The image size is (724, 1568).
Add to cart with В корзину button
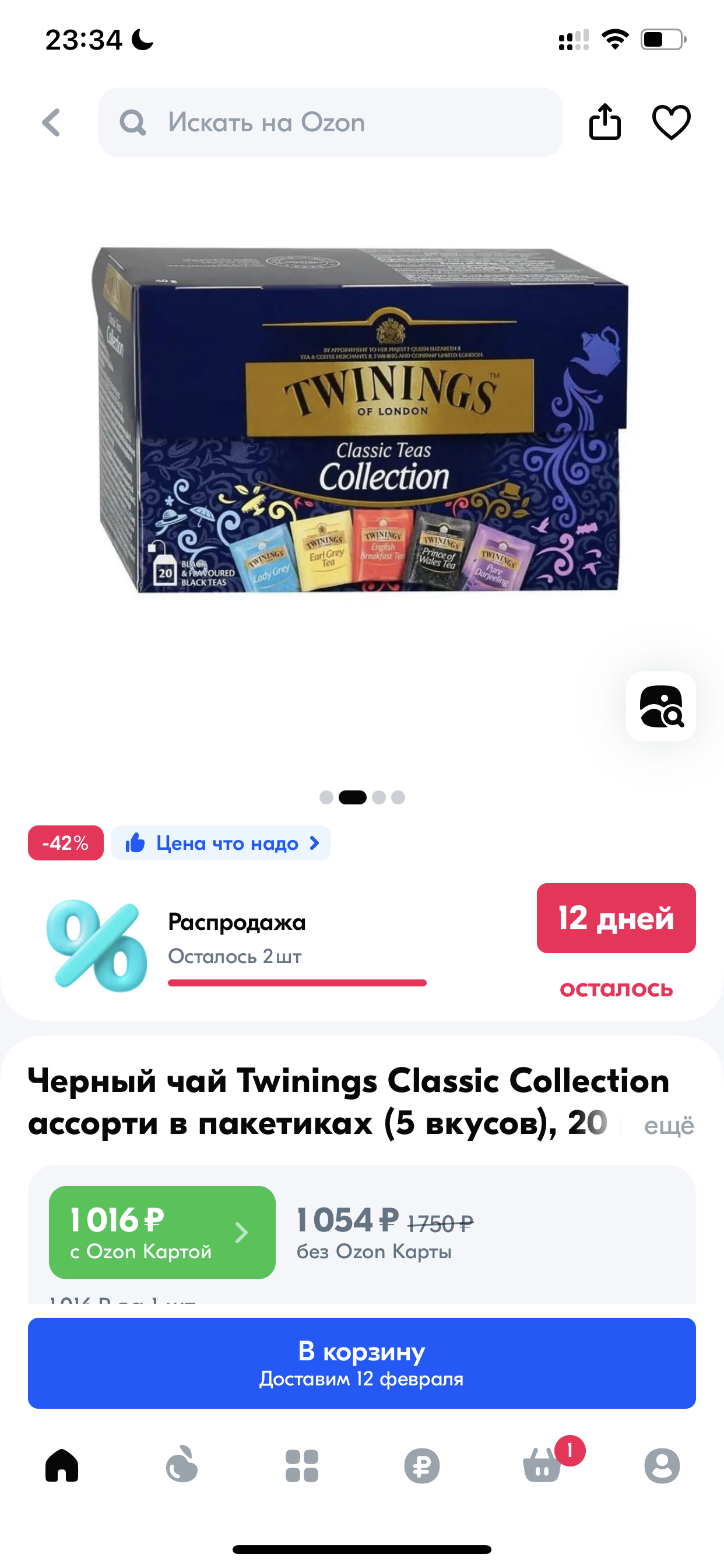coord(362,1363)
